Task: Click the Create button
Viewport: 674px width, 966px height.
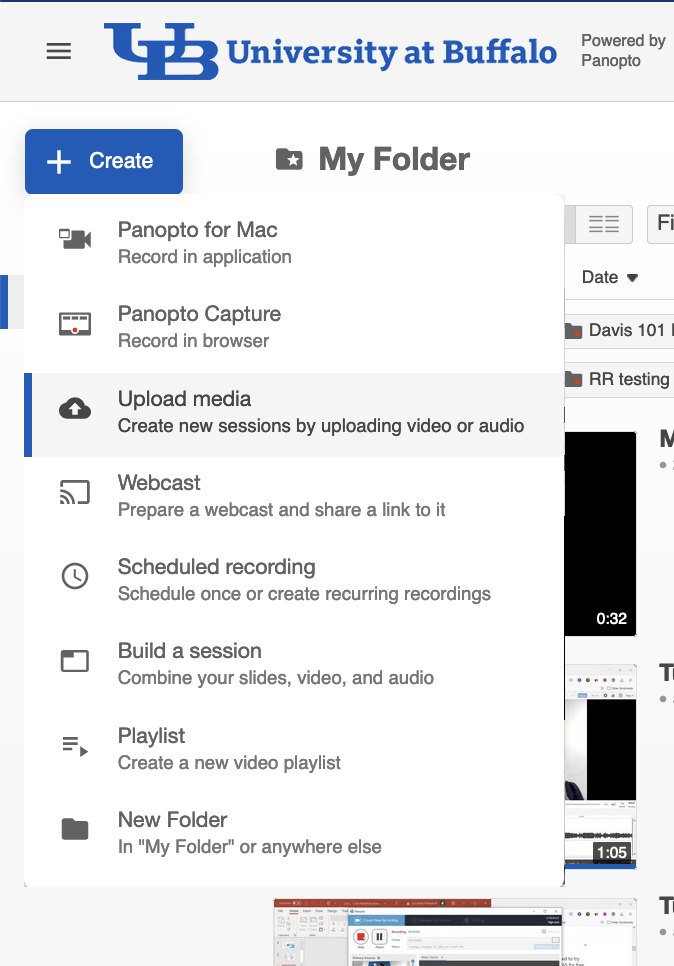Action: pyautogui.click(x=104, y=161)
